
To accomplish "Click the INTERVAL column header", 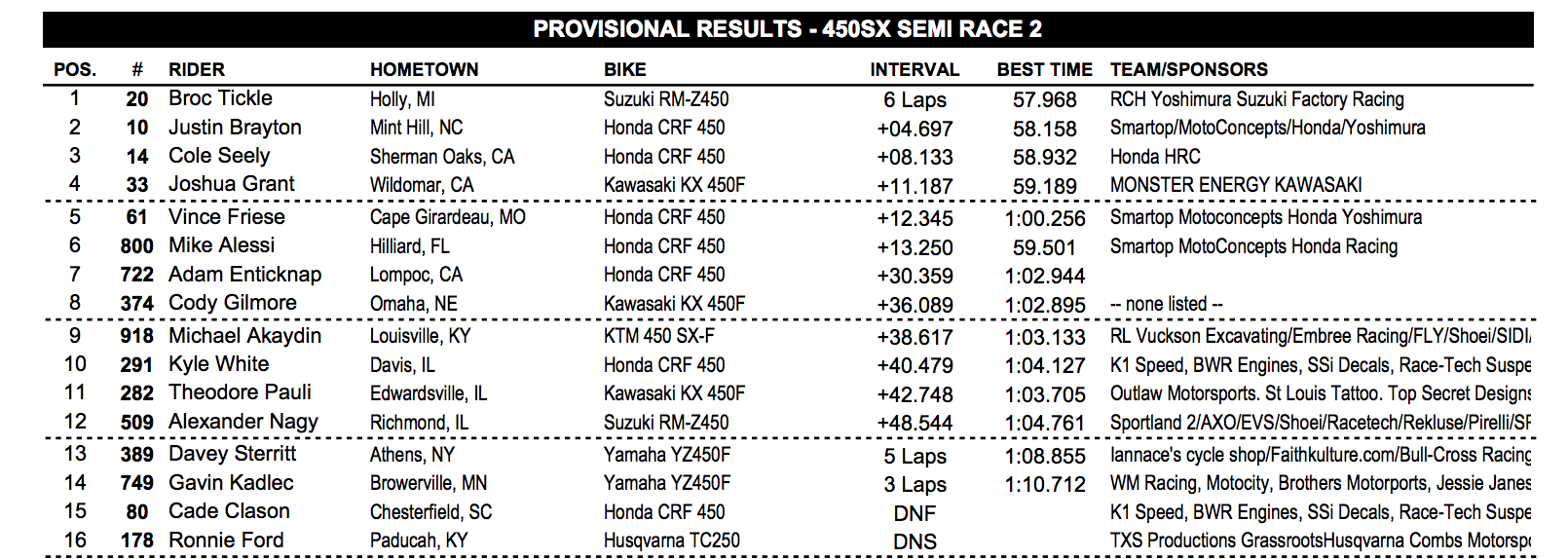I will tap(915, 69).
